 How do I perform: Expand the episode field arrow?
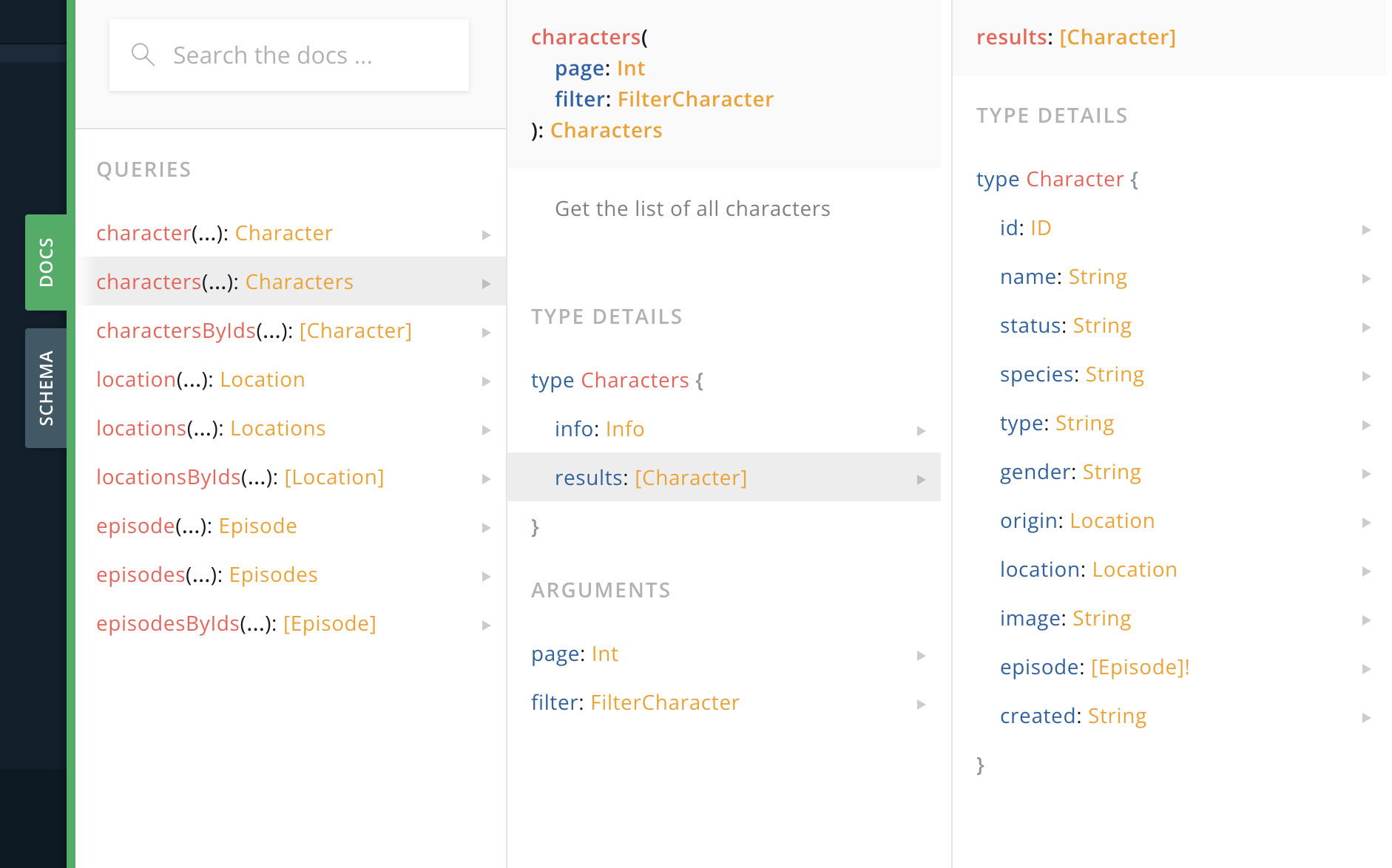tap(1365, 668)
